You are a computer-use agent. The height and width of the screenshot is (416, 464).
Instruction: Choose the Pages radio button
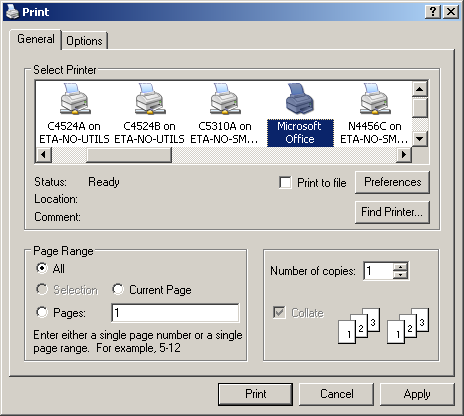click(x=42, y=312)
